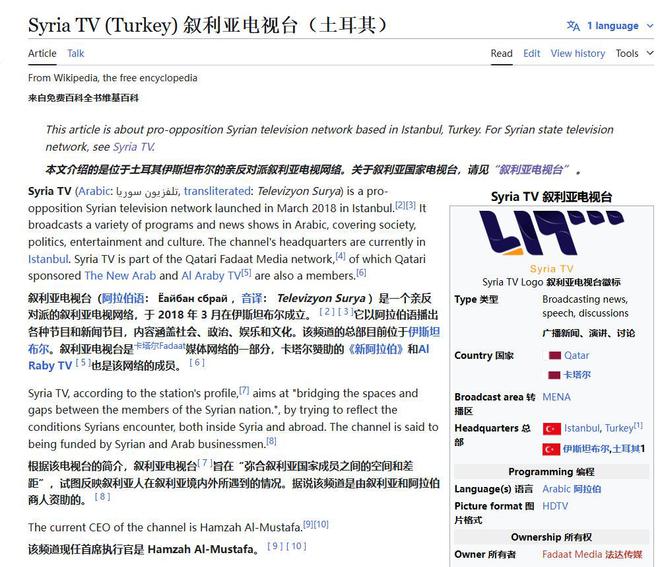Select the Read tab
660x567 pixels.
[x=501, y=54]
